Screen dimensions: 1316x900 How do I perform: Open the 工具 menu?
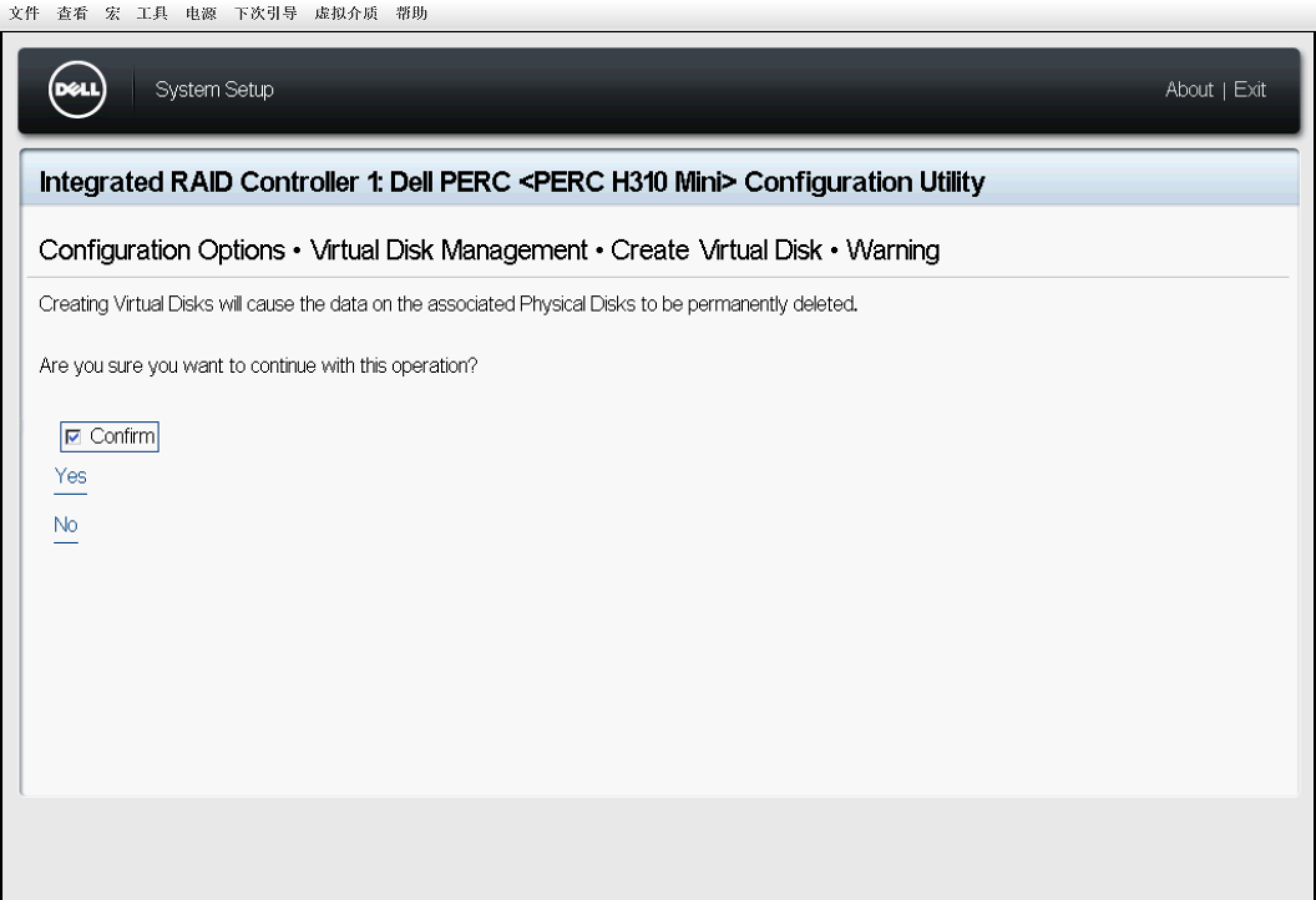[153, 13]
